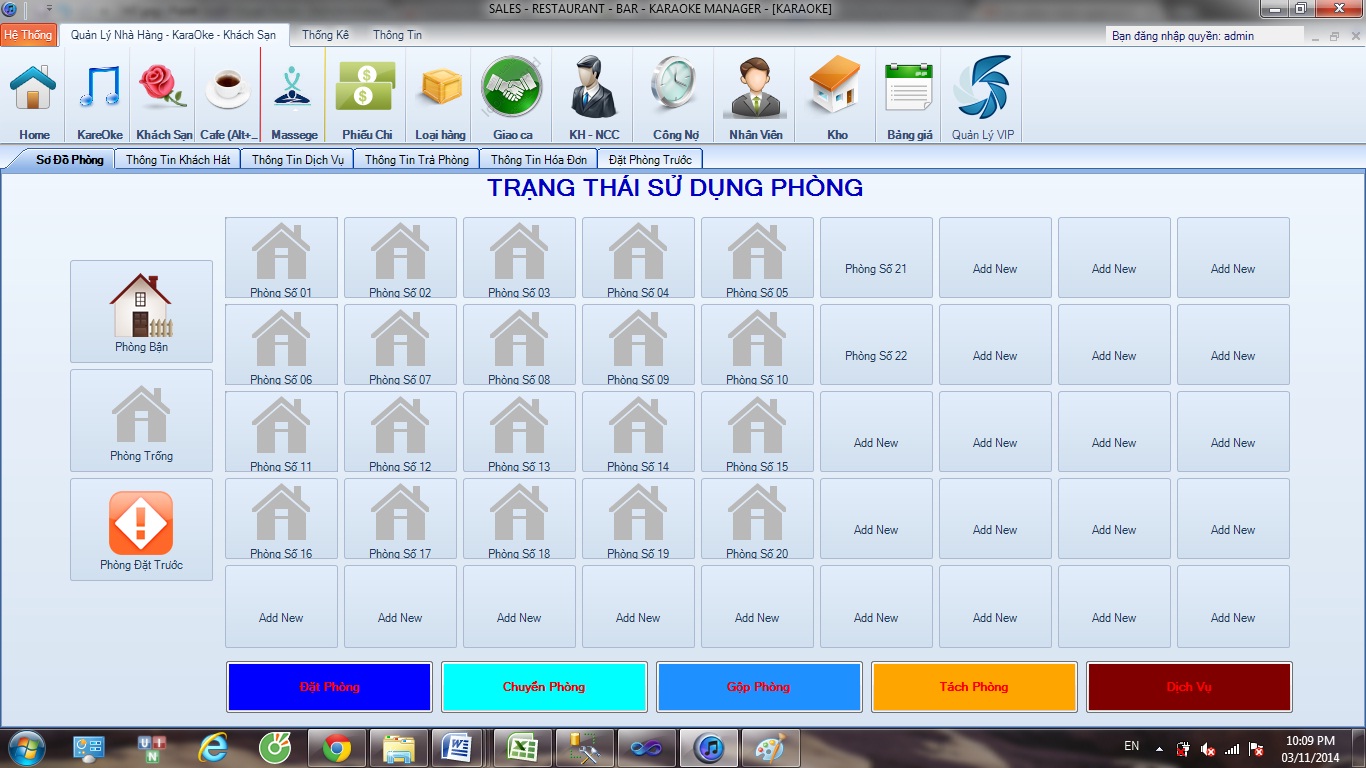Switch to Thông Tin Trả Phòng tab
Viewport: 1366px width, 768px height.
click(417, 159)
